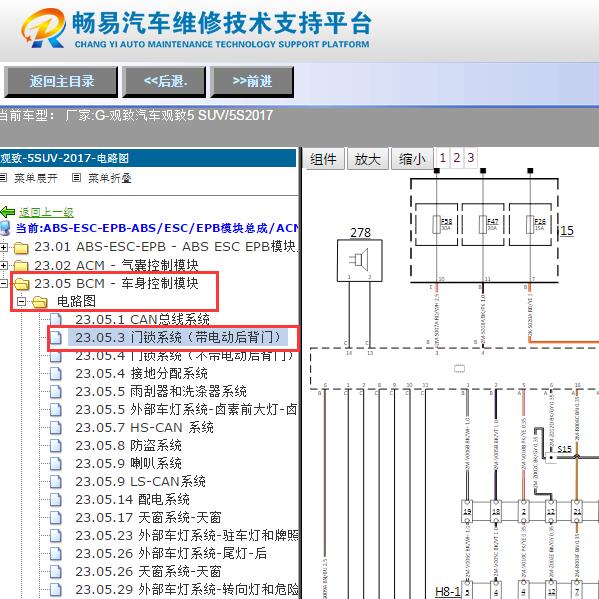Screen dimensions: 599x599
Task: Collapse the 电路图 subfolder
Action: coord(22,301)
